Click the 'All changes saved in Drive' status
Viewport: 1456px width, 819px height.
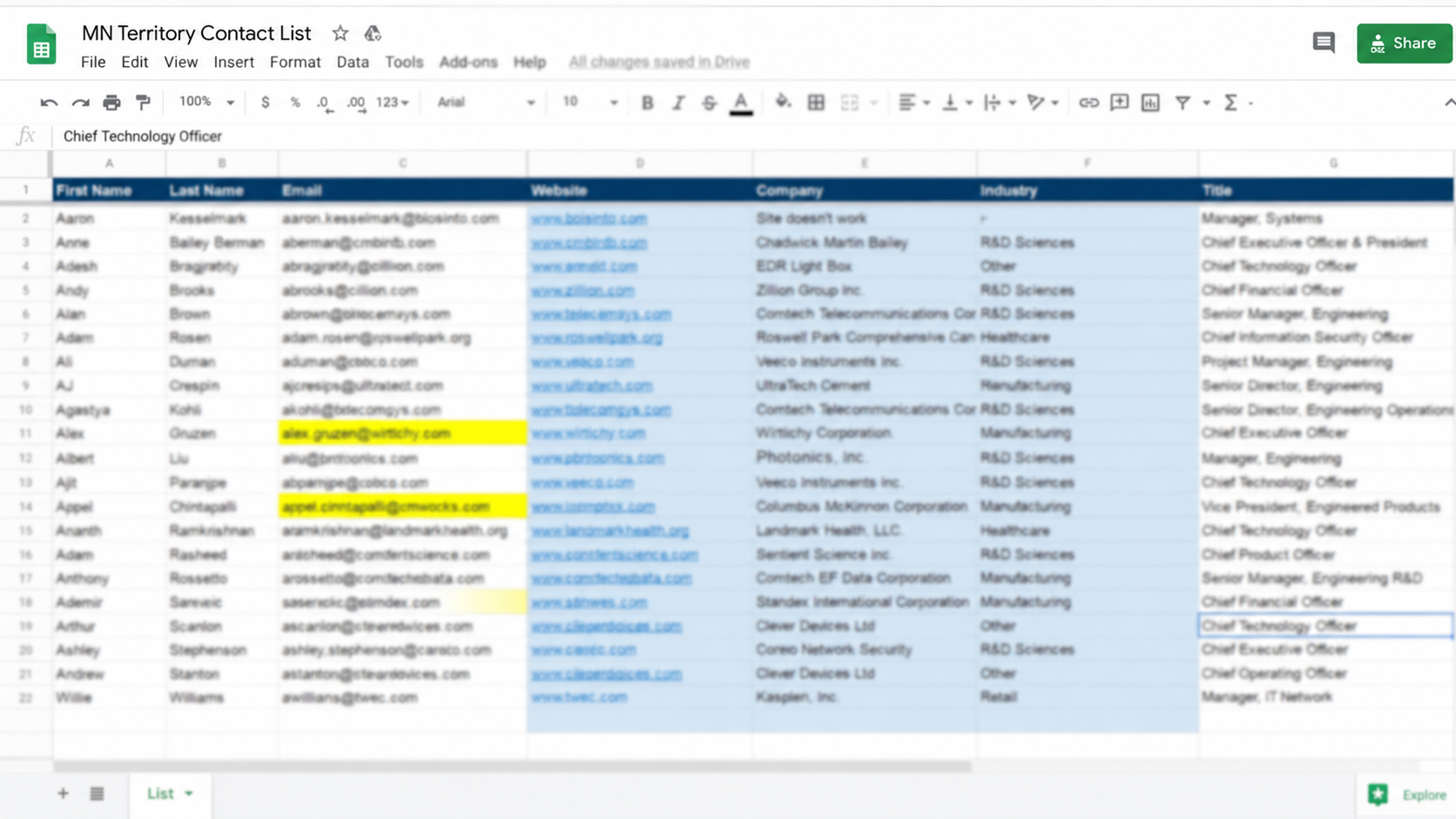tap(659, 62)
